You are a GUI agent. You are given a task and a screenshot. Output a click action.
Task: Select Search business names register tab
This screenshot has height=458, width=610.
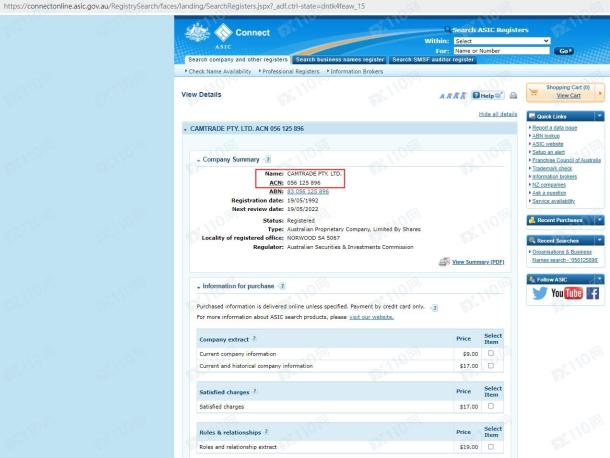click(x=340, y=60)
